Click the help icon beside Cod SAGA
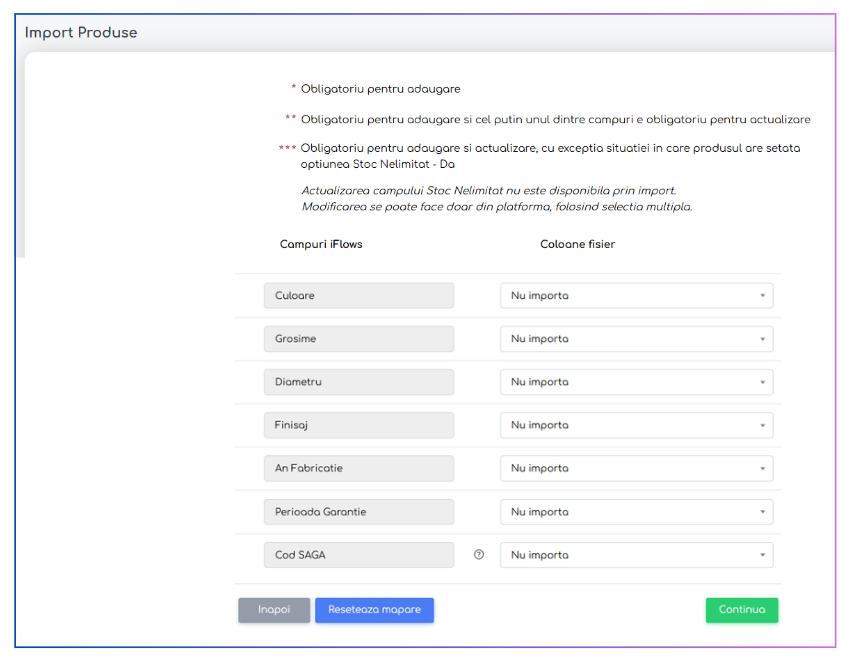 click(479, 555)
